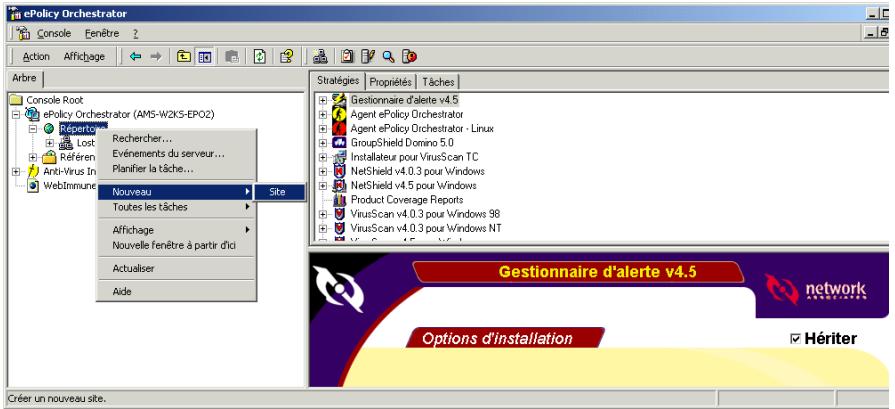Click the magnifying glass search icon

click(389, 56)
